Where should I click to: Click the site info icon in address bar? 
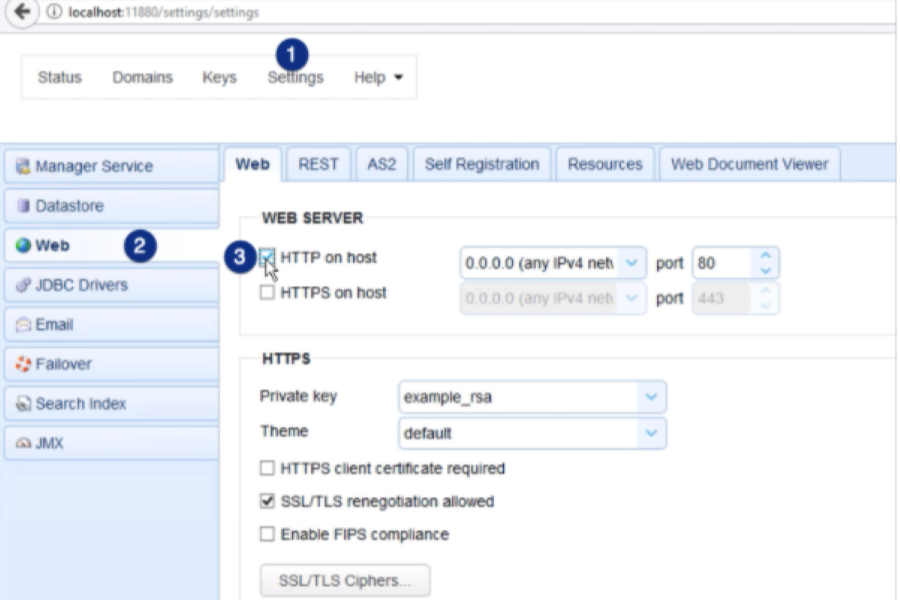[x=54, y=13]
